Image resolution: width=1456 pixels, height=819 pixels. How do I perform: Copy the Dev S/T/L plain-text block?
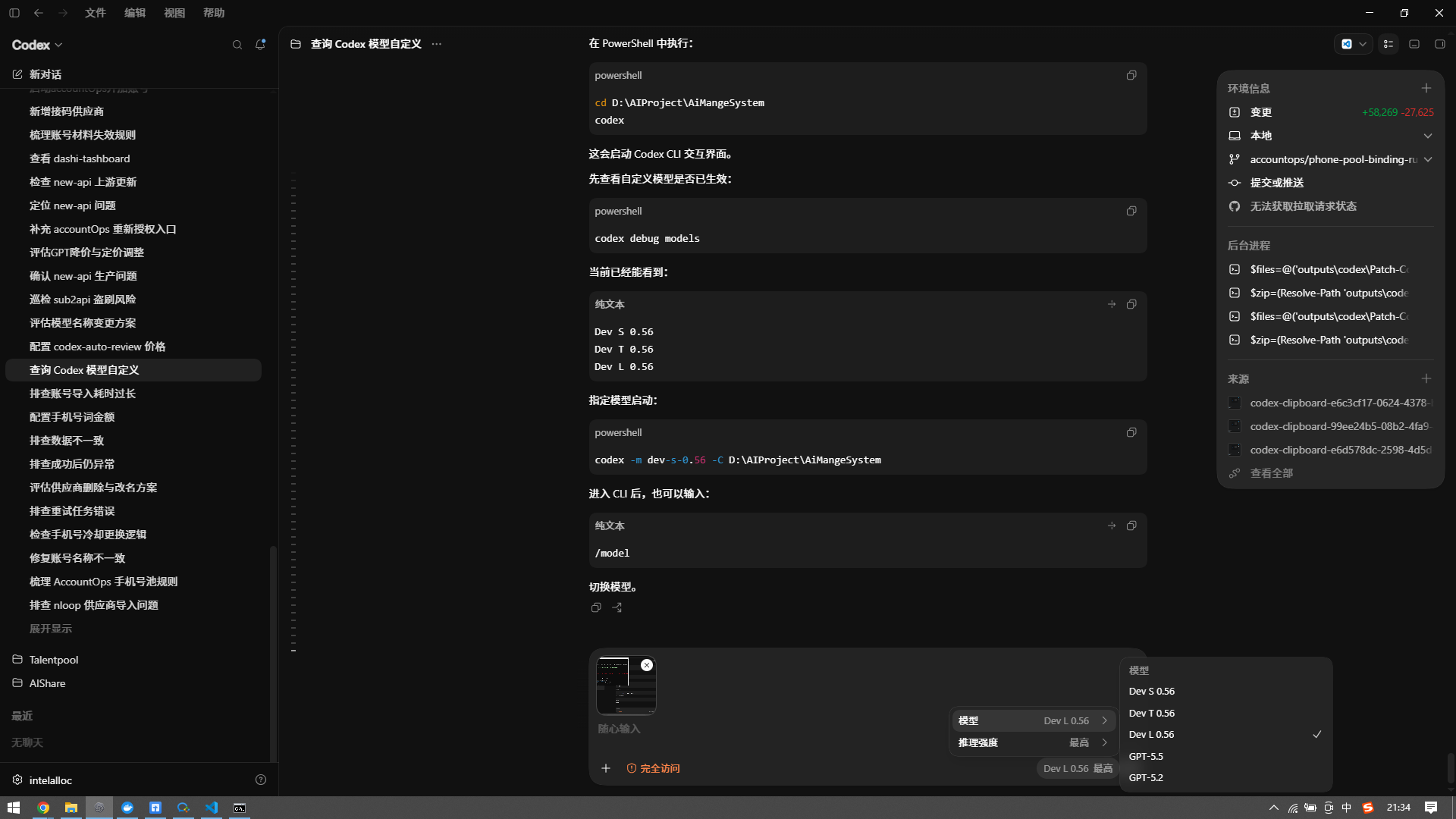point(1131,304)
